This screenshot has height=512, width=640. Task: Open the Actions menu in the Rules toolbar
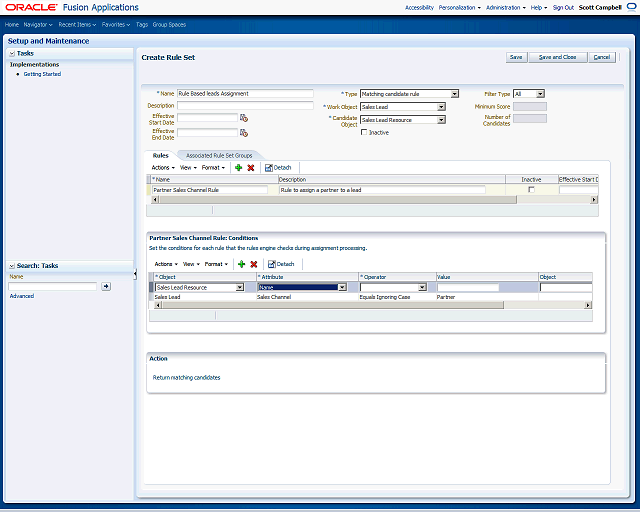[163, 167]
